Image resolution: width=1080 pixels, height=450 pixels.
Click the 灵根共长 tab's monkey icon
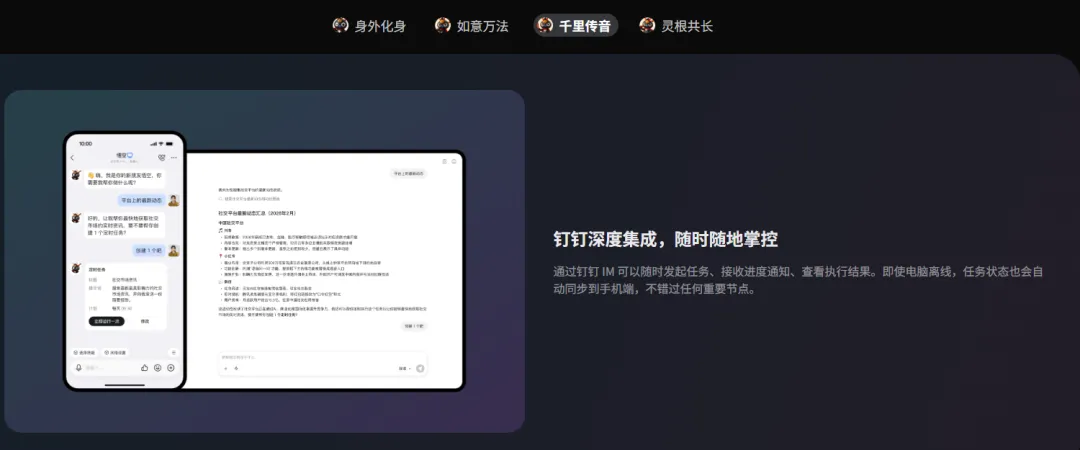pos(647,25)
